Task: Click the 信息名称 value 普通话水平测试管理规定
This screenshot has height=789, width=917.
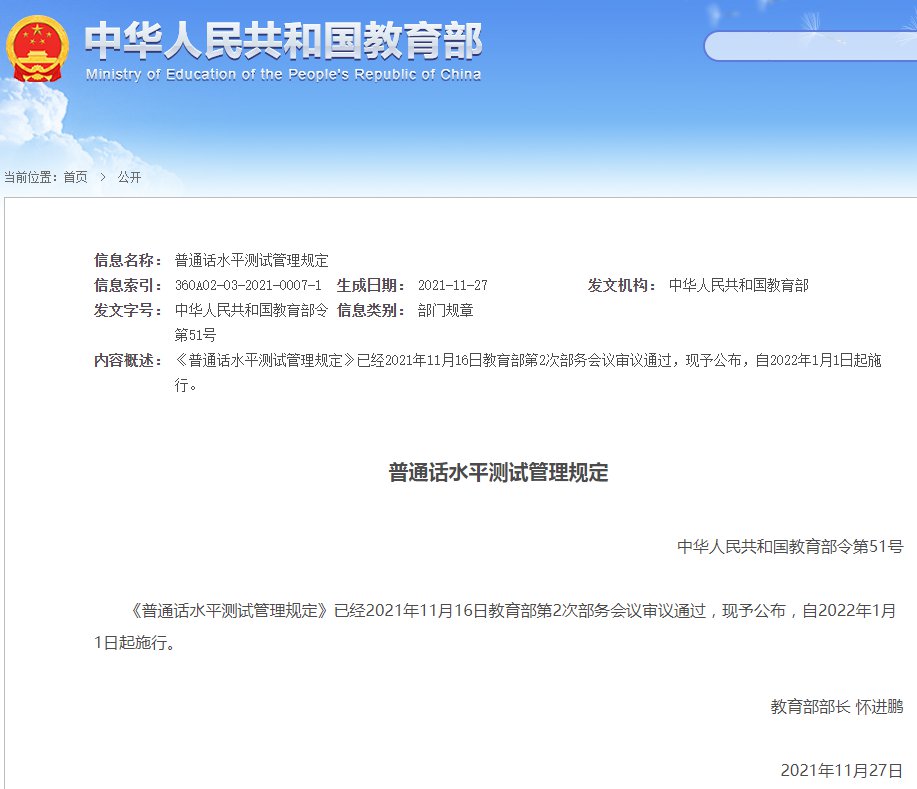Action: tap(251, 260)
